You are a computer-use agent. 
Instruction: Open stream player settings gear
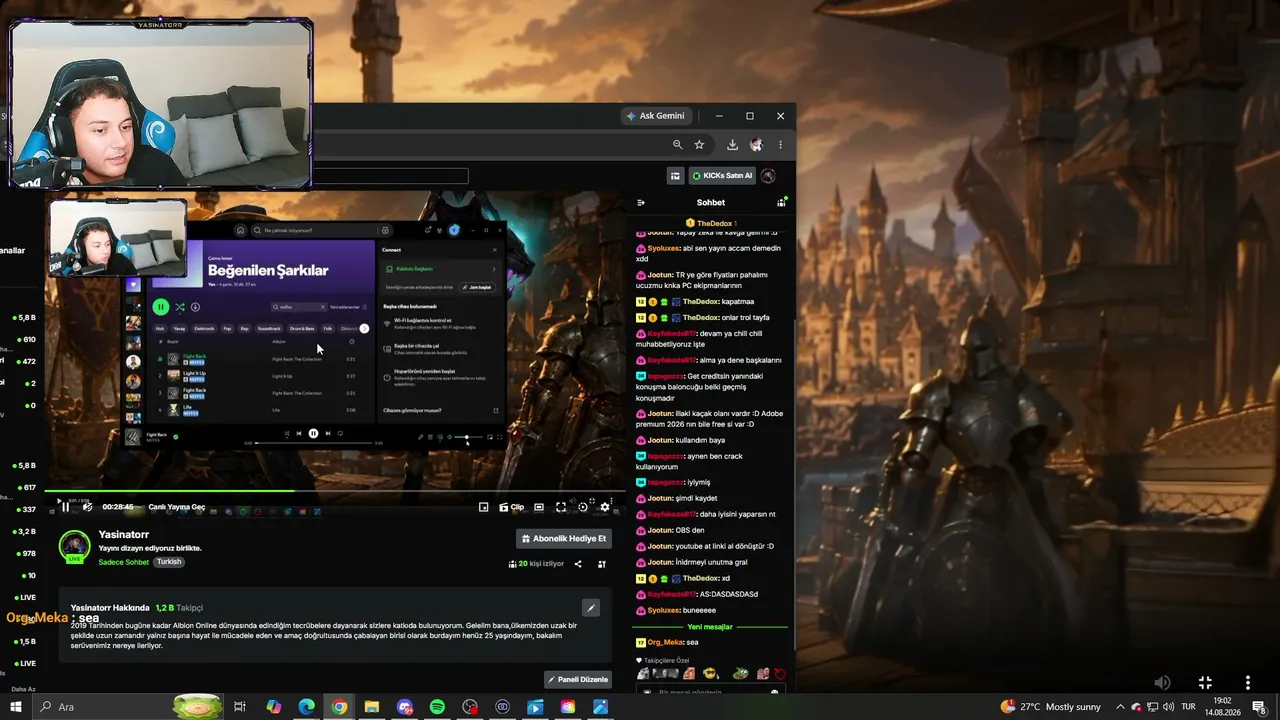tap(605, 507)
